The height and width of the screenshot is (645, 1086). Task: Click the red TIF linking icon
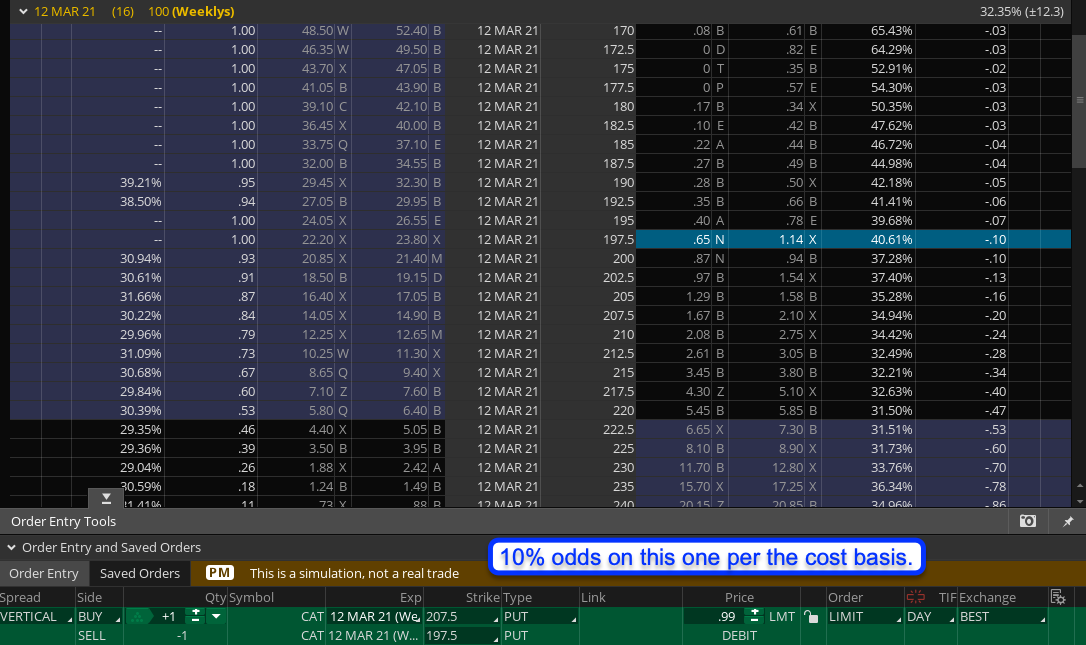pyautogui.click(x=915, y=597)
